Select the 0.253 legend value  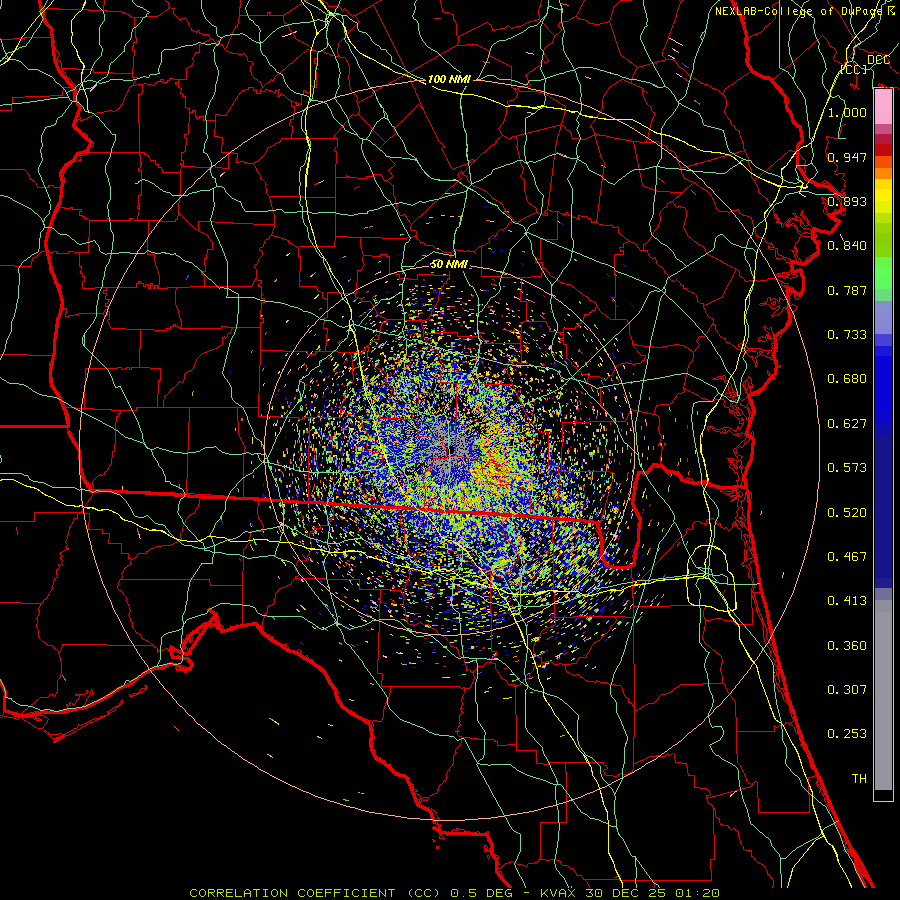(x=847, y=734)
